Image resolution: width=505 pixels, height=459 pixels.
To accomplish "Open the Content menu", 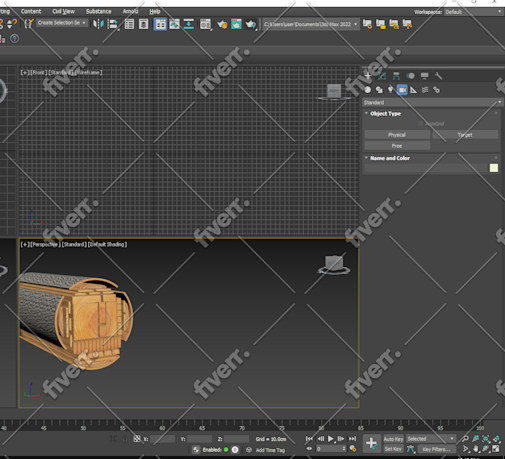I will point(31,11).
